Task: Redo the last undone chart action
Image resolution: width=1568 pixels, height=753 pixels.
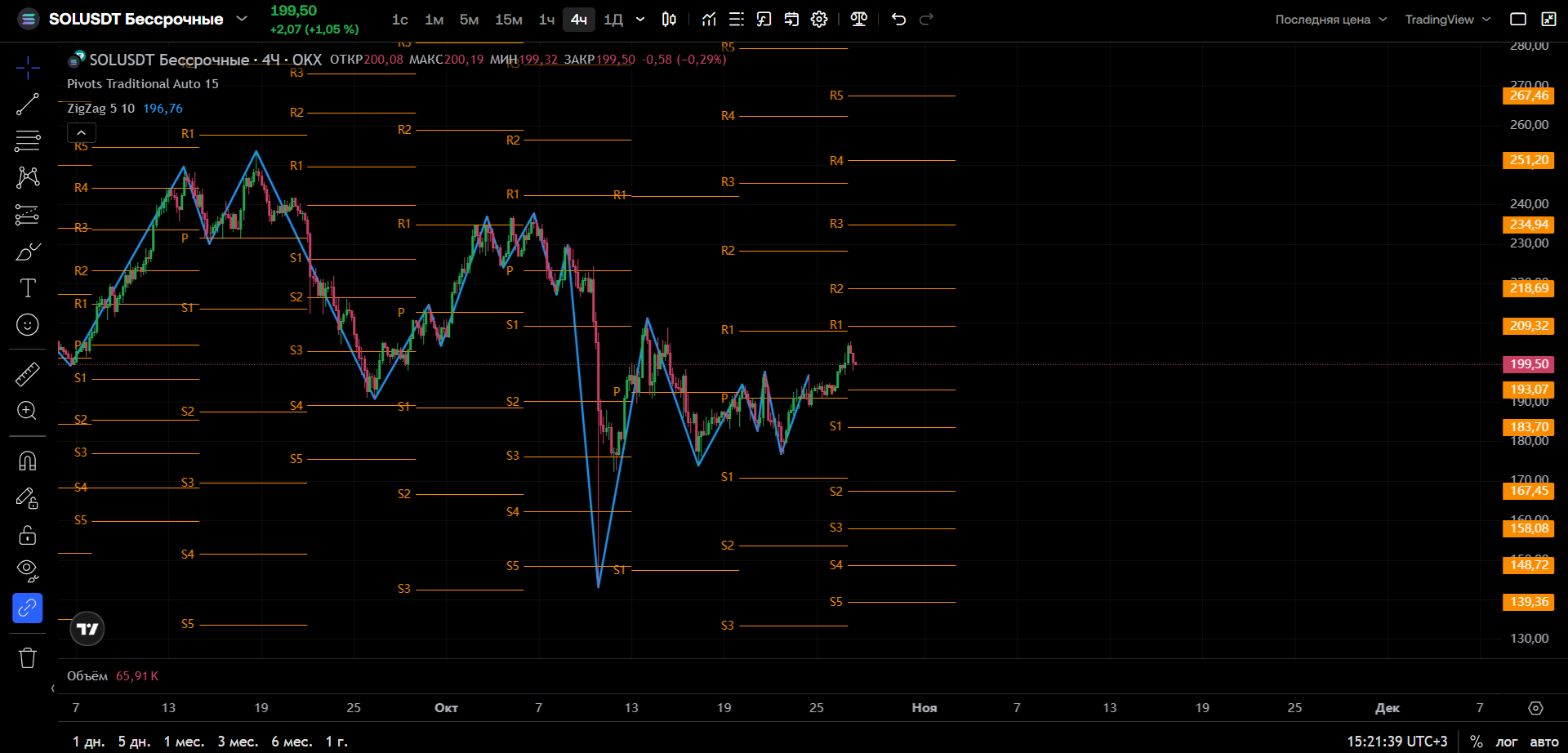Action: pos(926,20)
